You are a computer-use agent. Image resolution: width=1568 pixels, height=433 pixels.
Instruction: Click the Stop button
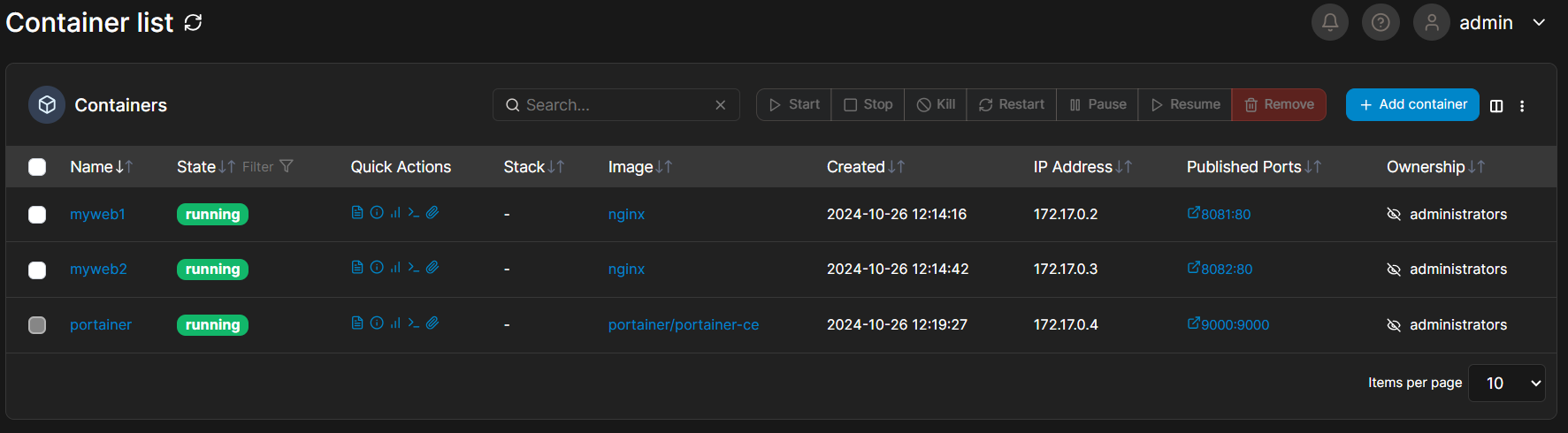(x=868, y=104)
